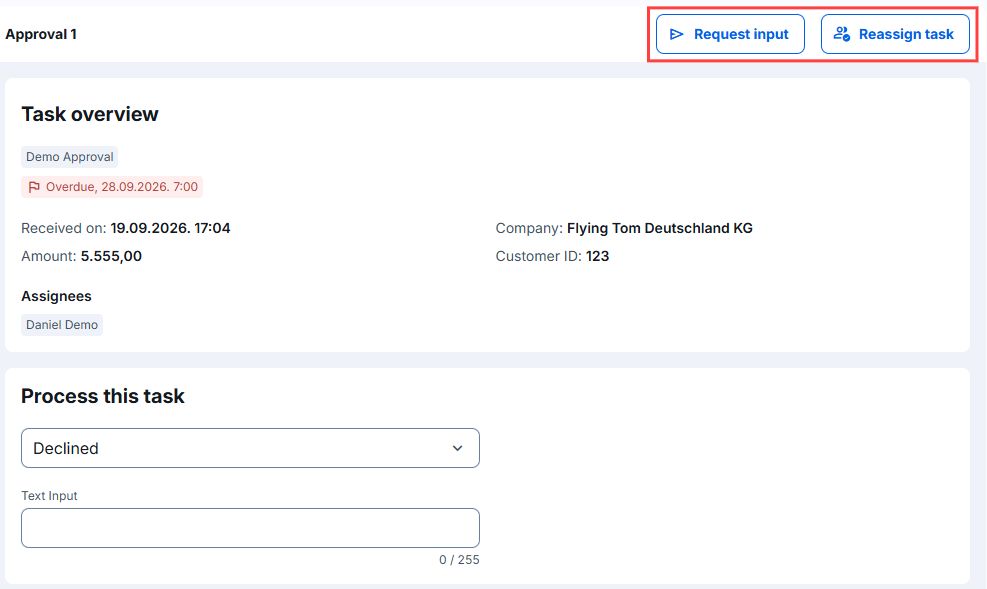This screenshot has height=589, width=987.
Task: Click the Demo Approval tag
Action: point(70,157)
